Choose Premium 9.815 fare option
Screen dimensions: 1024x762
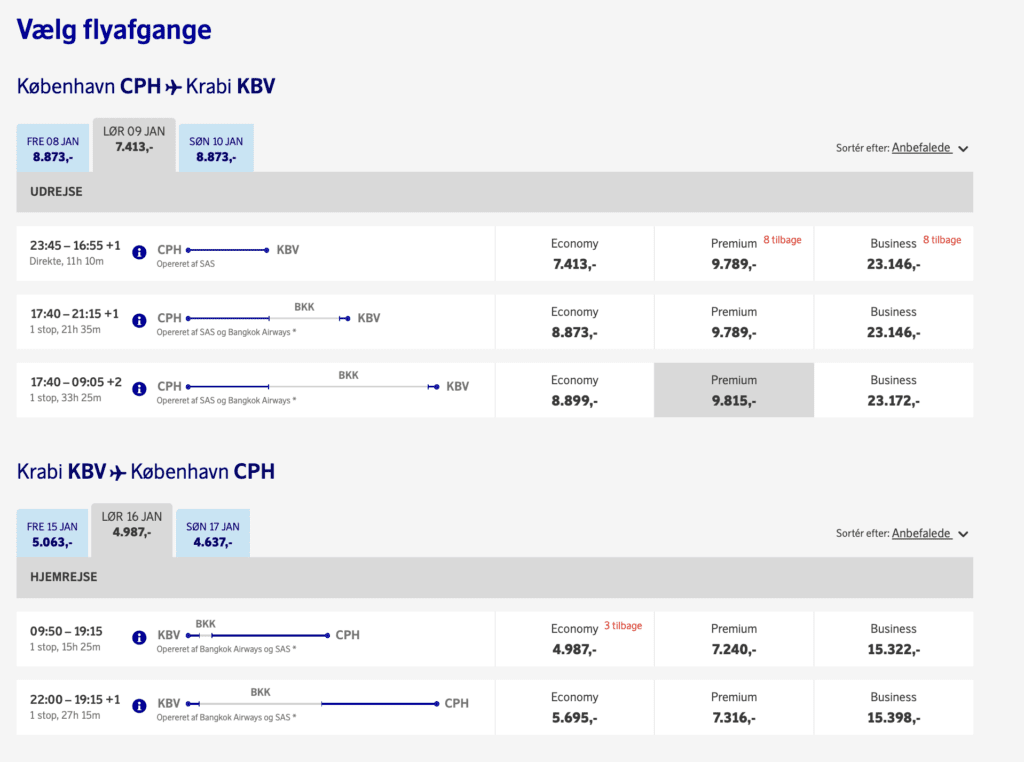click(733, 390)
